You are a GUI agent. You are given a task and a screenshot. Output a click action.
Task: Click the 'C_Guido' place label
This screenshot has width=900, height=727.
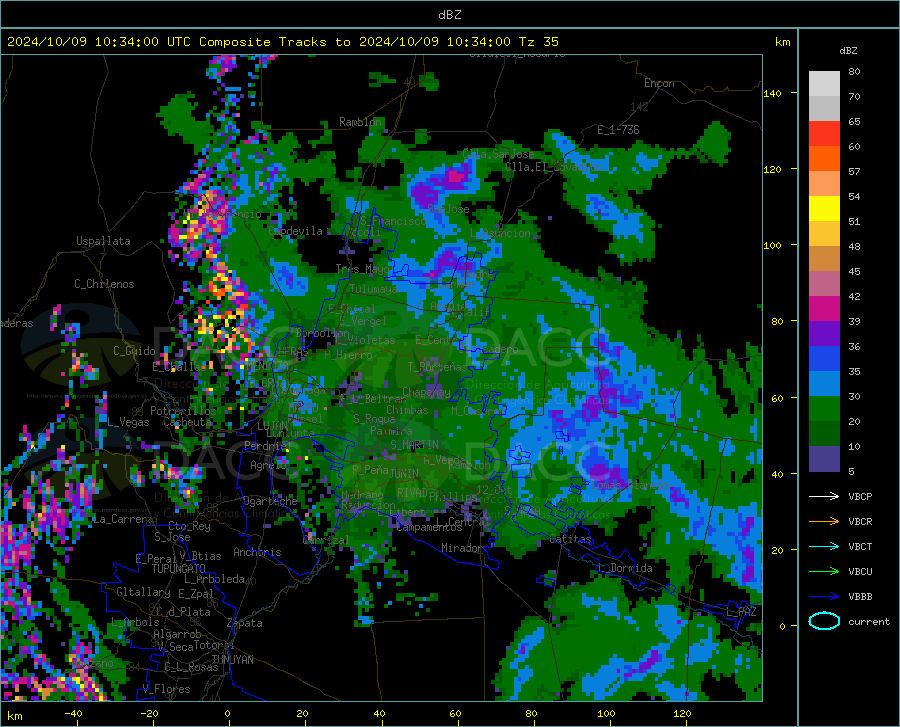(x=134, y=351)
